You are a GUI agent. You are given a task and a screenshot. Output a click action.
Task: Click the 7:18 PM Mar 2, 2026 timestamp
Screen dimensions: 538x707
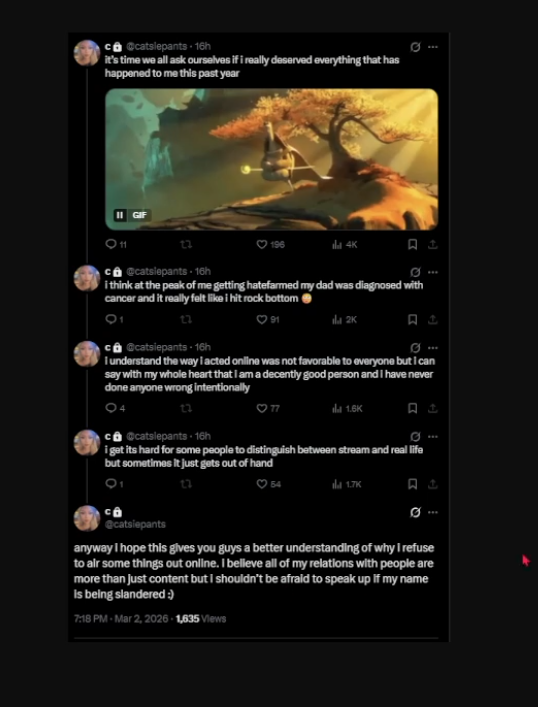point(121,619)
